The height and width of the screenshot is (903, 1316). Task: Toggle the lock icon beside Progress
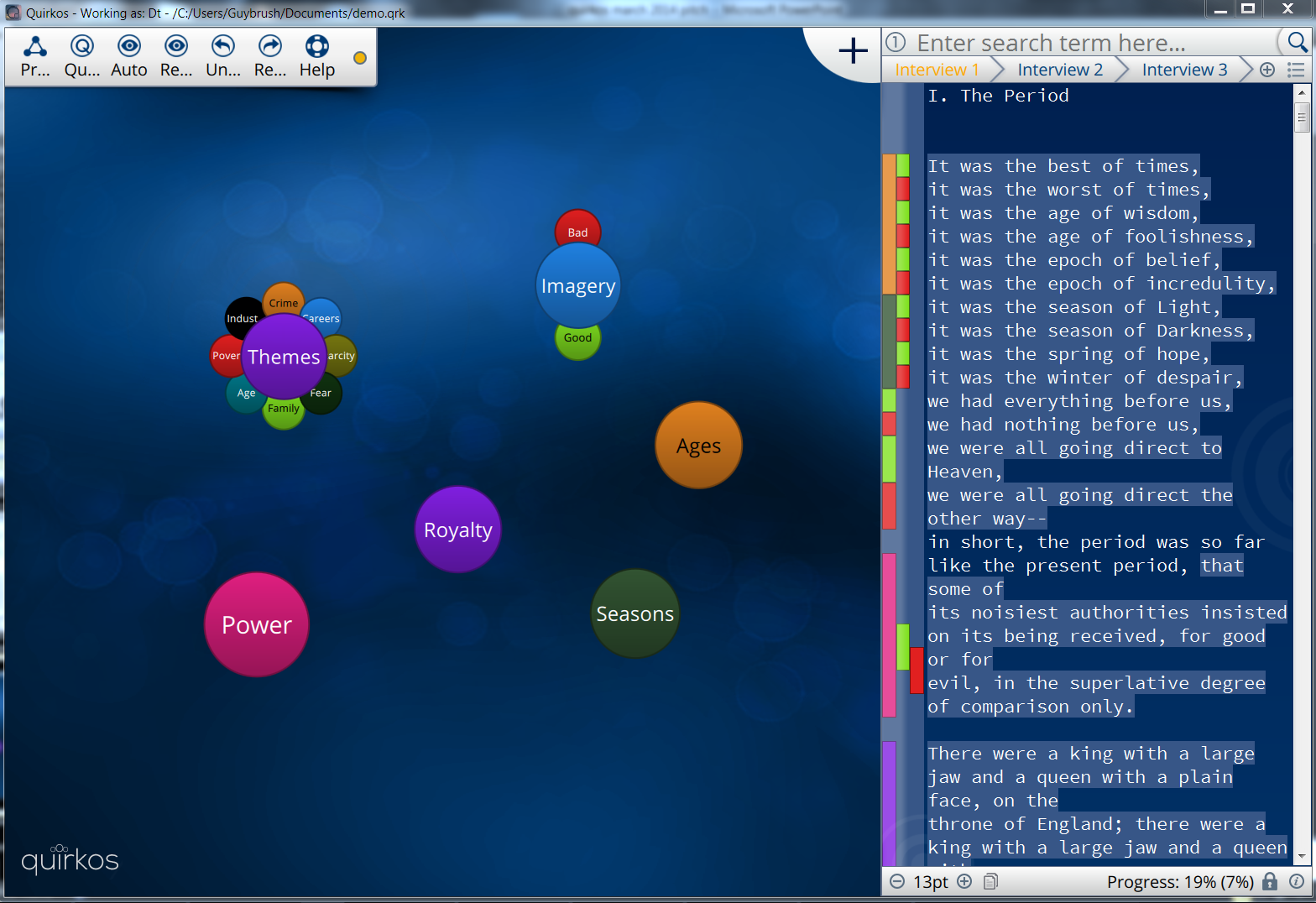click(x=1270, y=881)
